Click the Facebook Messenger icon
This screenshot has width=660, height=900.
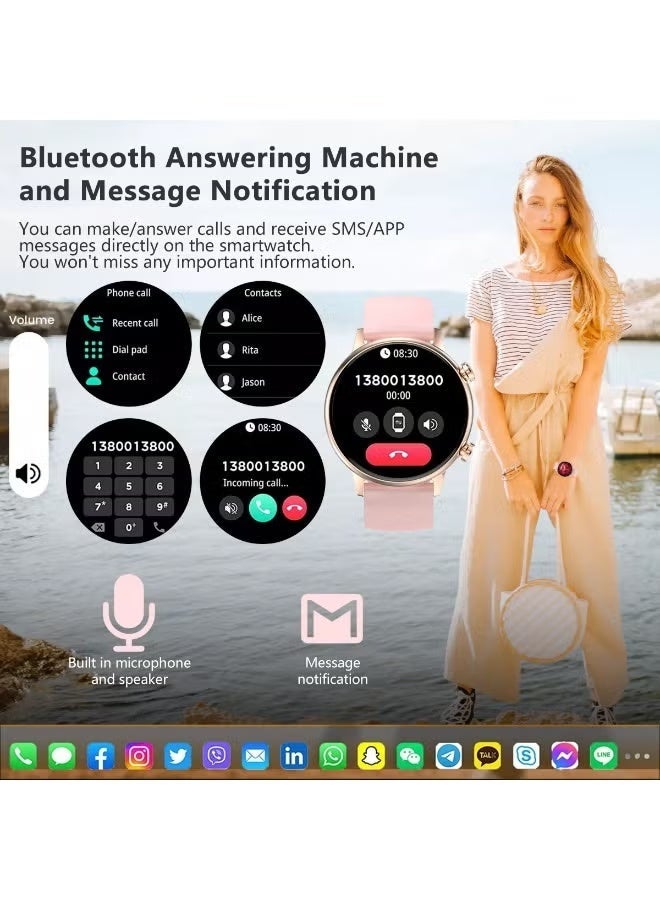(x=565, y=756)
